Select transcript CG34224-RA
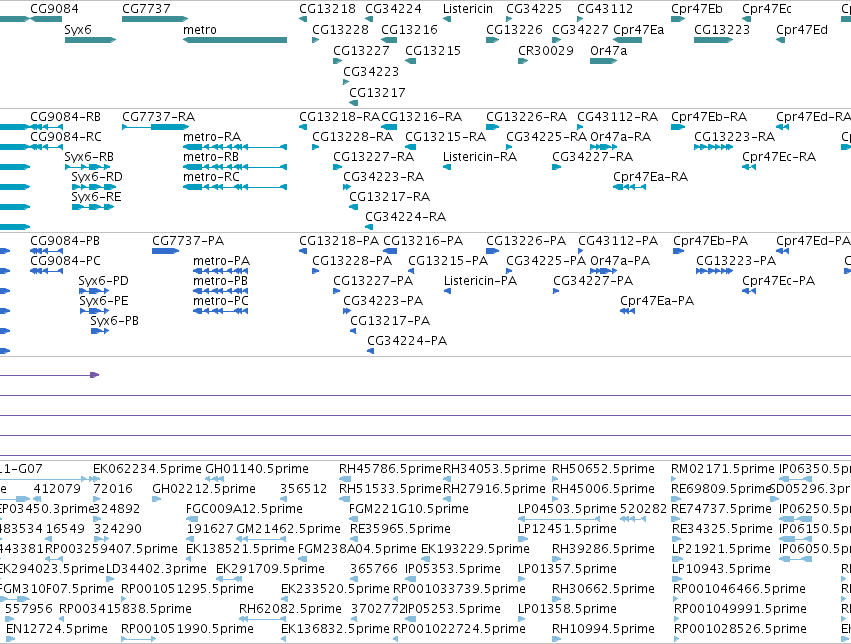 (369, 227)
